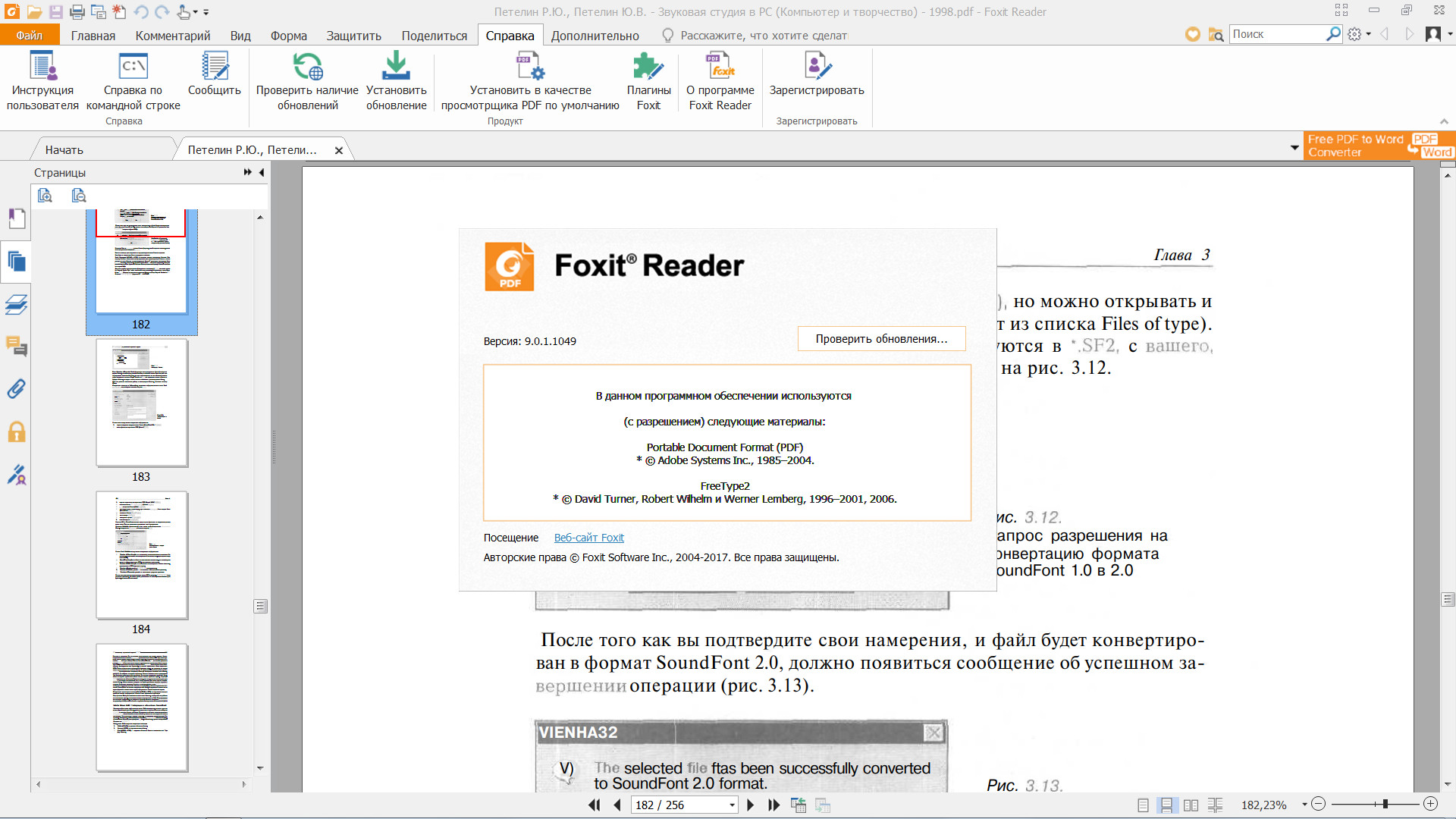Select single page view mode

click(x=1144, y=805)
